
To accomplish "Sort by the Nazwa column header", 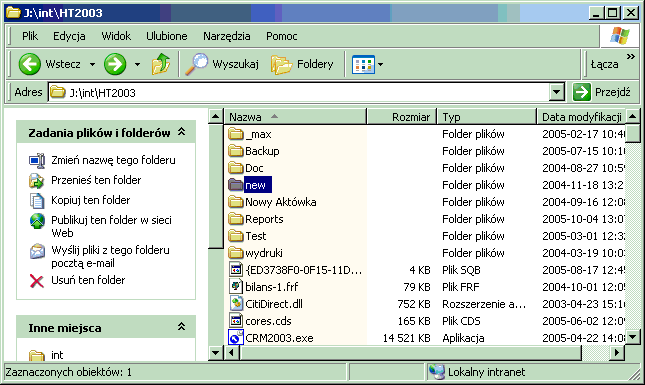I will pyautogui.click(x=295, y=117).
